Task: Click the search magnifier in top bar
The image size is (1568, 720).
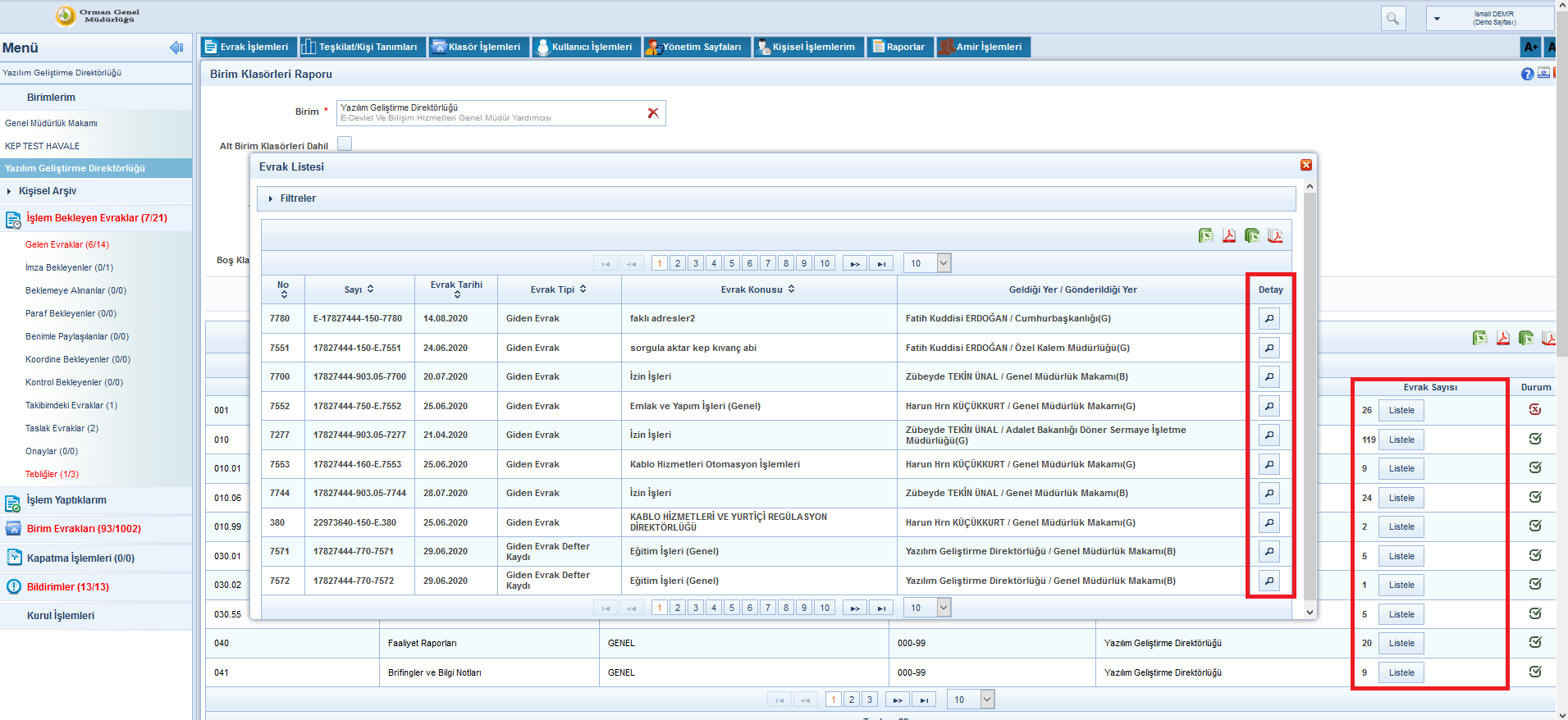Action: pyautogui.click(x=1392, y=18)
